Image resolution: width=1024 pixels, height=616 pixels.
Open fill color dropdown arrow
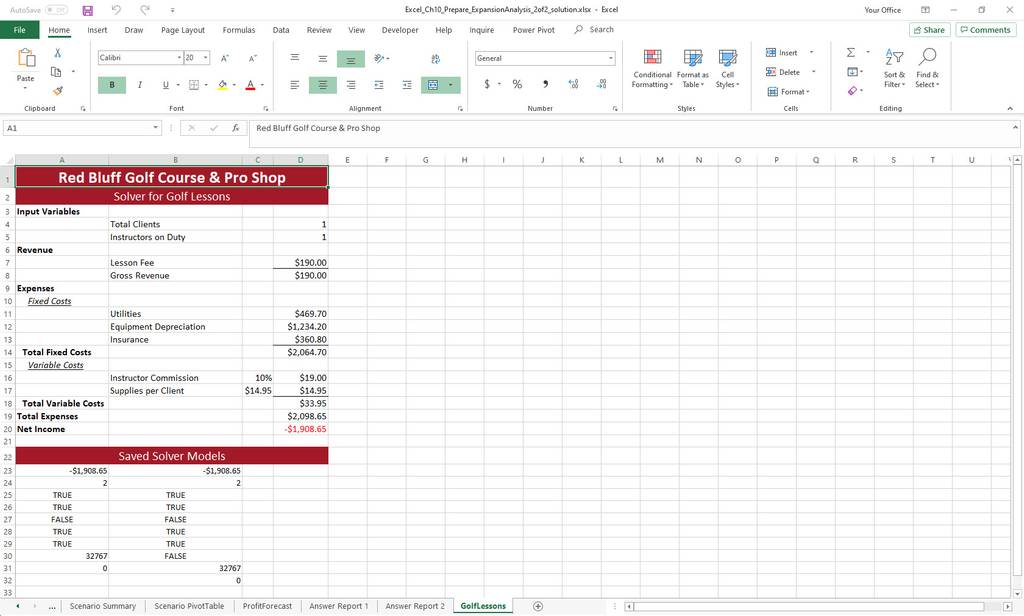234,85
